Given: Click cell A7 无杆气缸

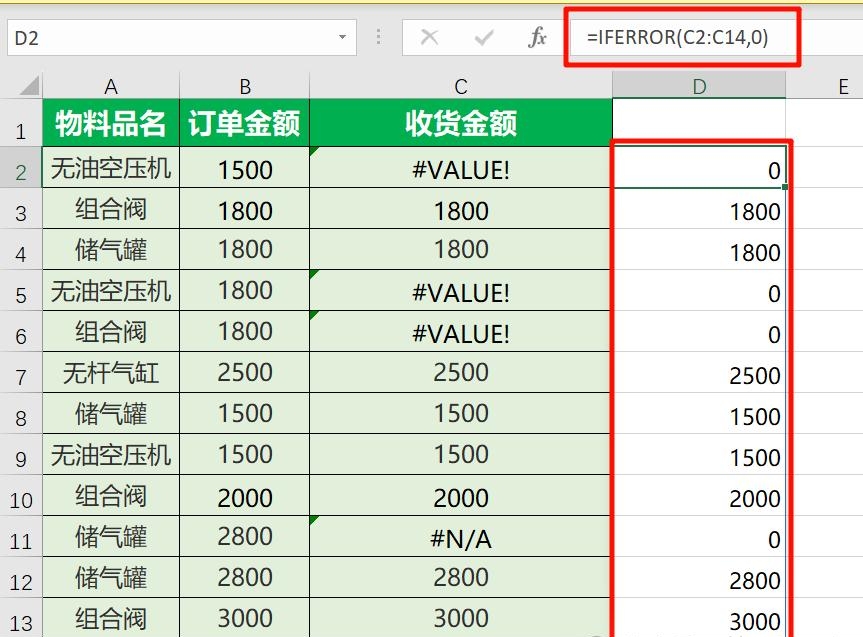Looking at the screenshot, I should pos(111,373).
